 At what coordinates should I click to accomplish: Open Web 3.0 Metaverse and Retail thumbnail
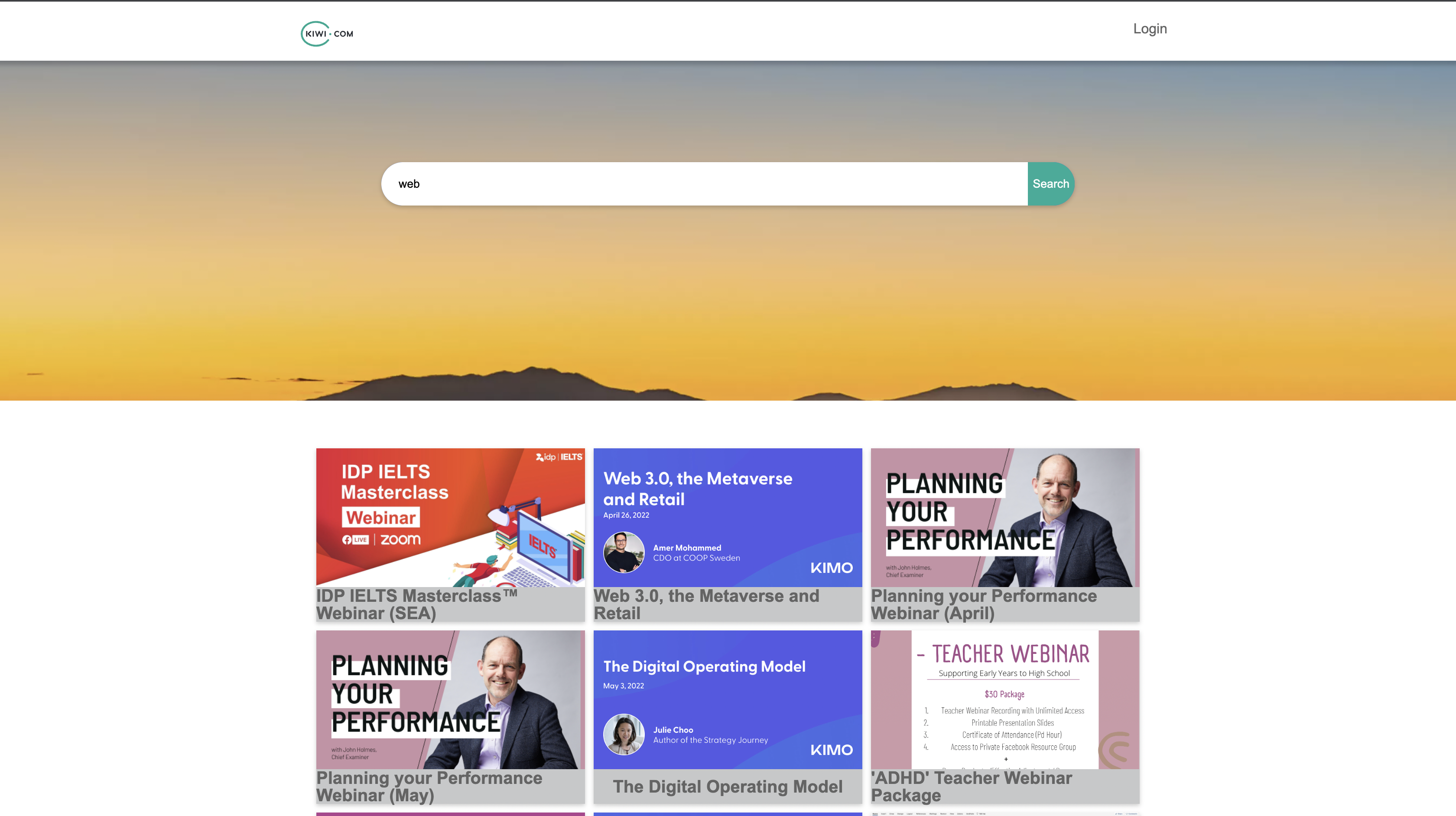pyautogui.click(x=728, y=517)
